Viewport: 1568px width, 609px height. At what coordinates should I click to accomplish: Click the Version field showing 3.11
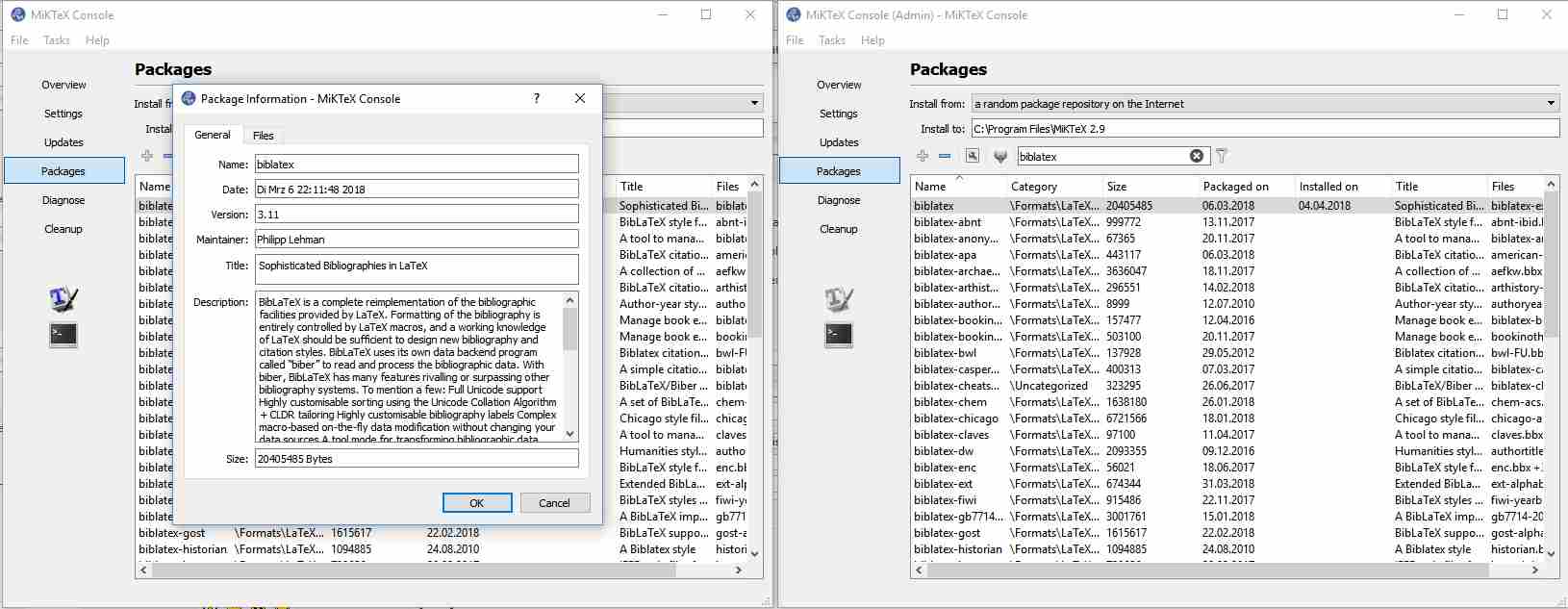pos(417,214)
